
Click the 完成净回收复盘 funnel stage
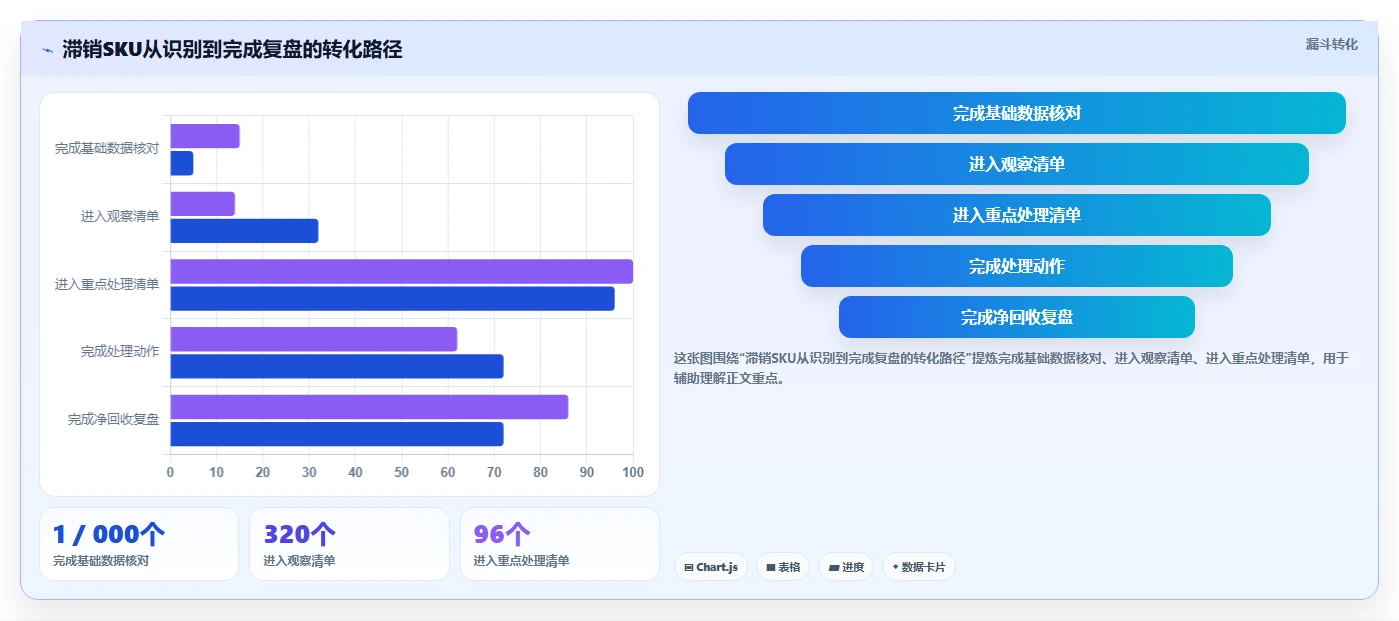1017,317
